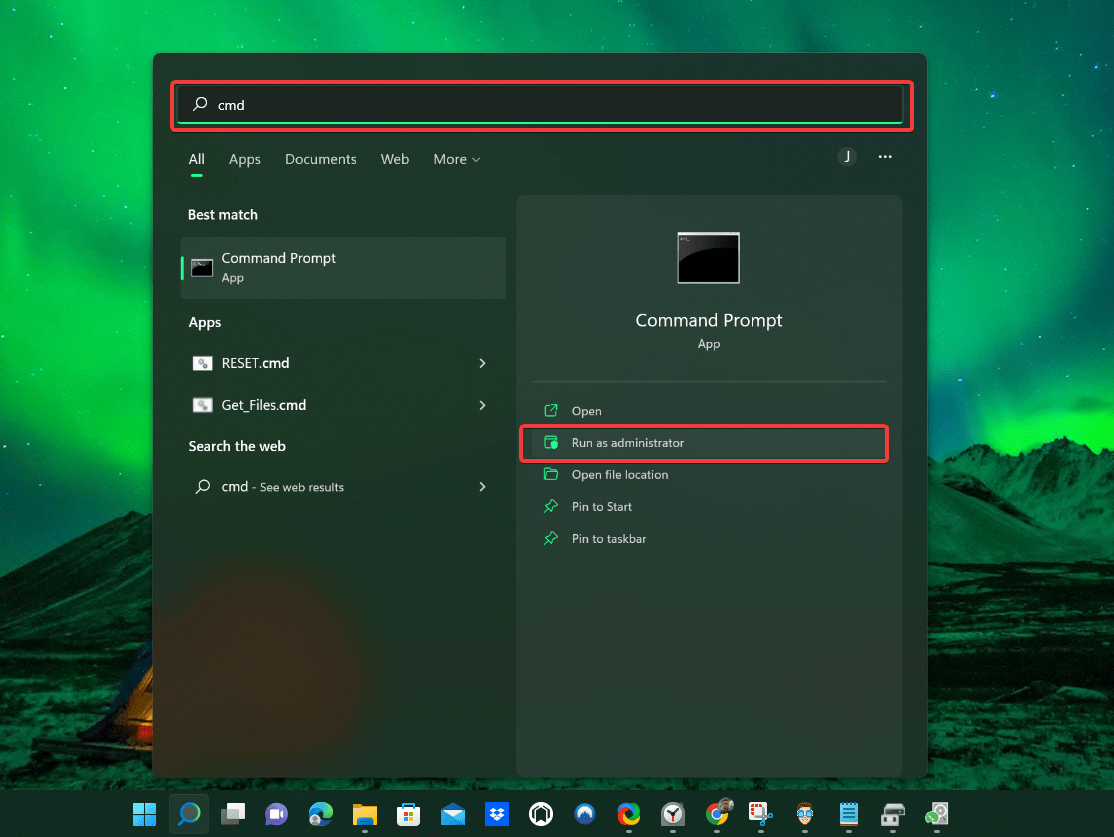Select the Web search tab
This screenshot has width=1114, height=837.
pyautogui.click(x=394, y=159)
